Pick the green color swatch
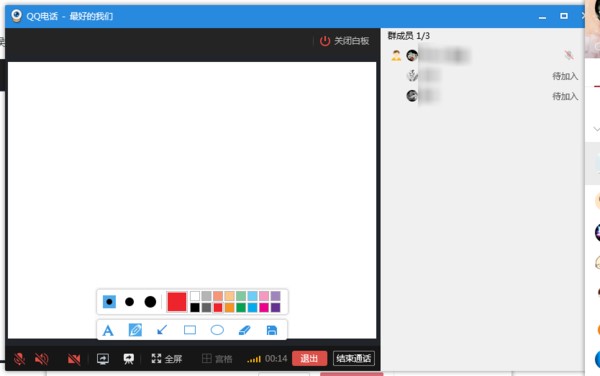 241,308
